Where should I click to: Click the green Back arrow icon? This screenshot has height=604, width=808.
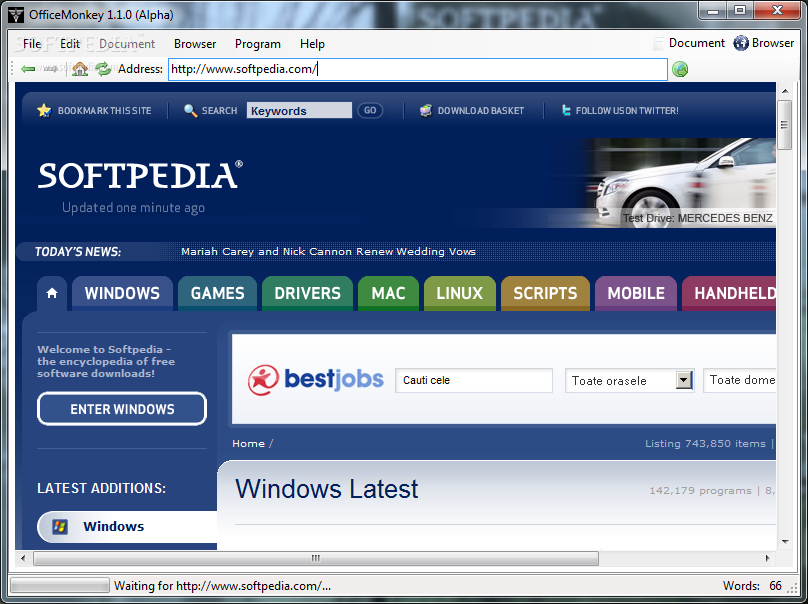coord(28,69)
